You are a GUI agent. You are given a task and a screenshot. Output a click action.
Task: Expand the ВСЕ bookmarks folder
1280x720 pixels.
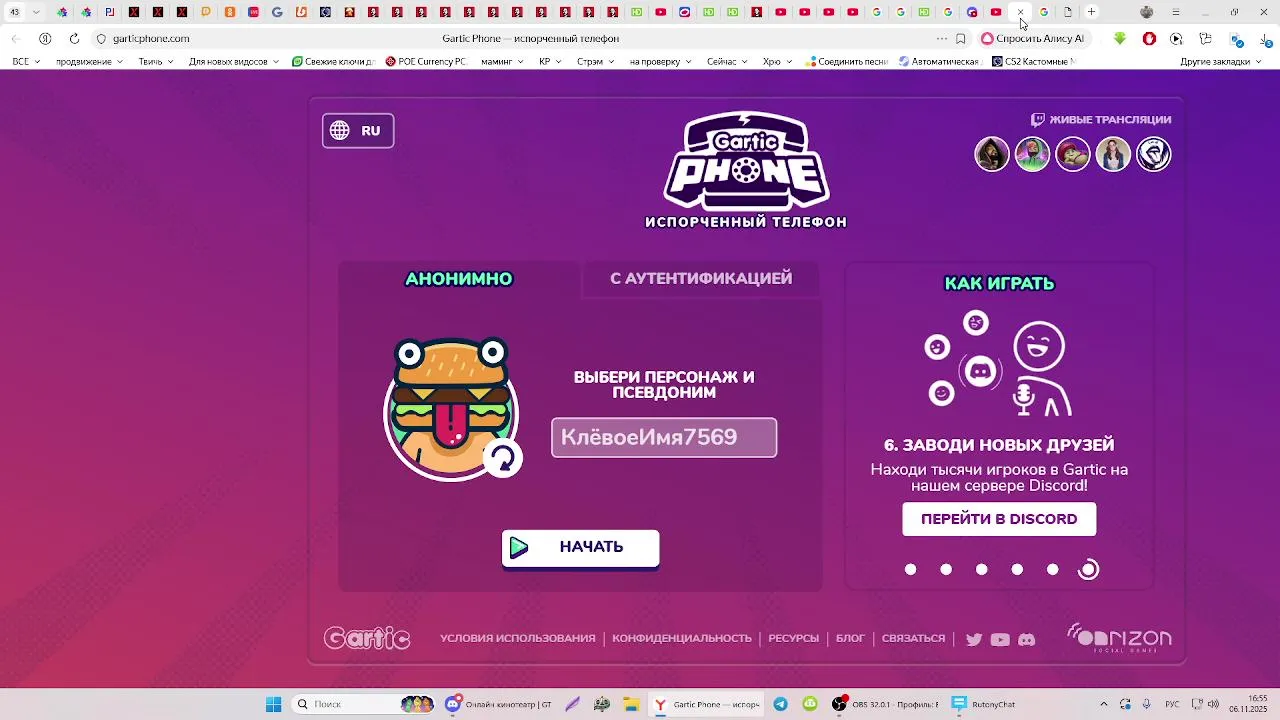click(26, 62)
